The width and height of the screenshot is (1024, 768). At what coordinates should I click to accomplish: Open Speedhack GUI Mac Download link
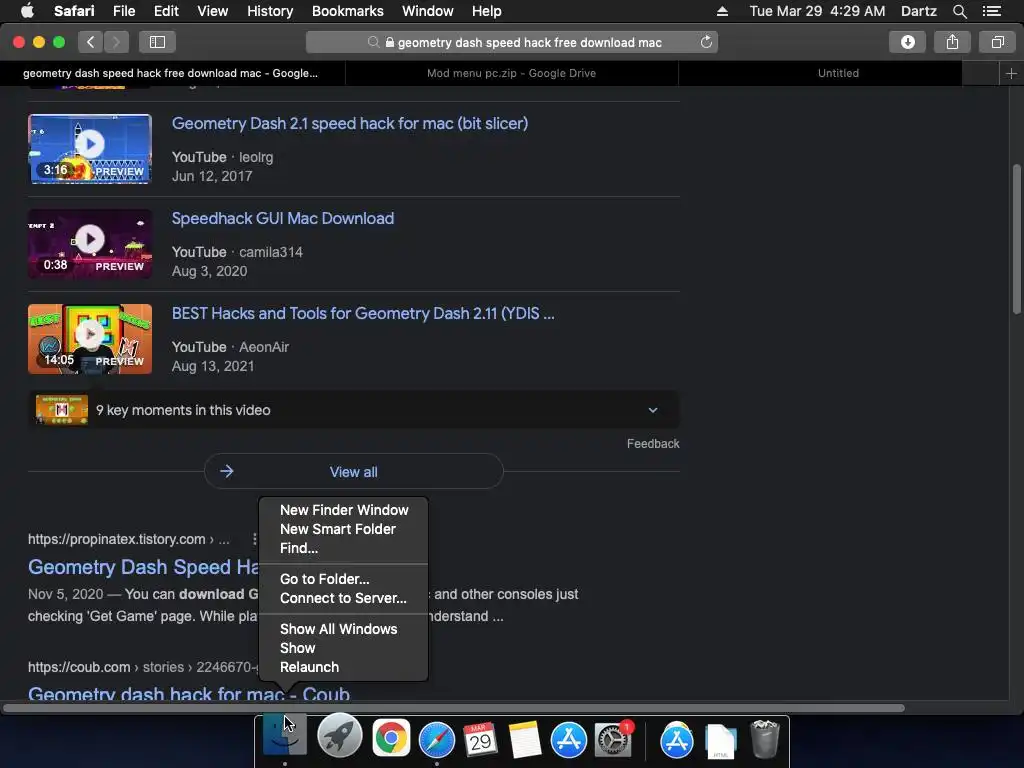click(283, 218)
